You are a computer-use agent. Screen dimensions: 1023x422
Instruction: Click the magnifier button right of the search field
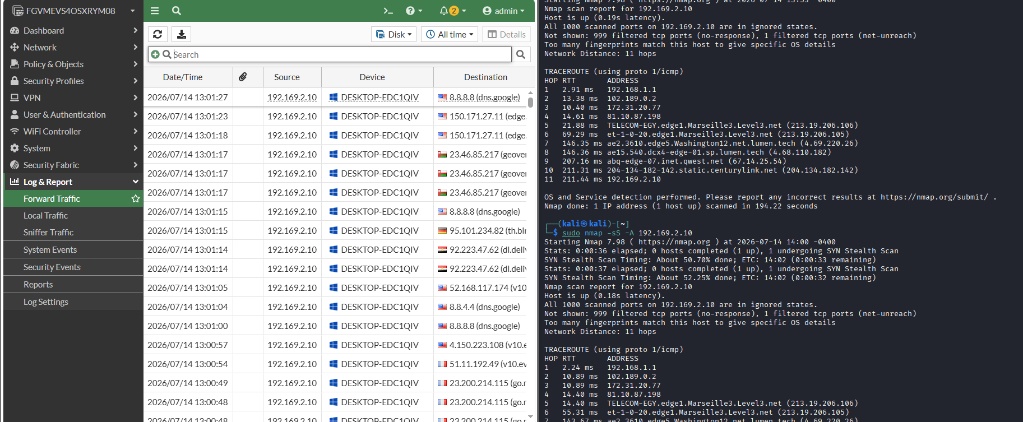tap(521, 55)
